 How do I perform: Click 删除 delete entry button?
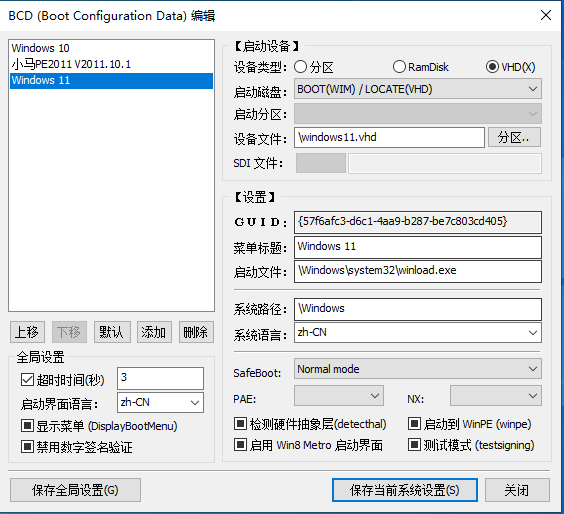196,332
